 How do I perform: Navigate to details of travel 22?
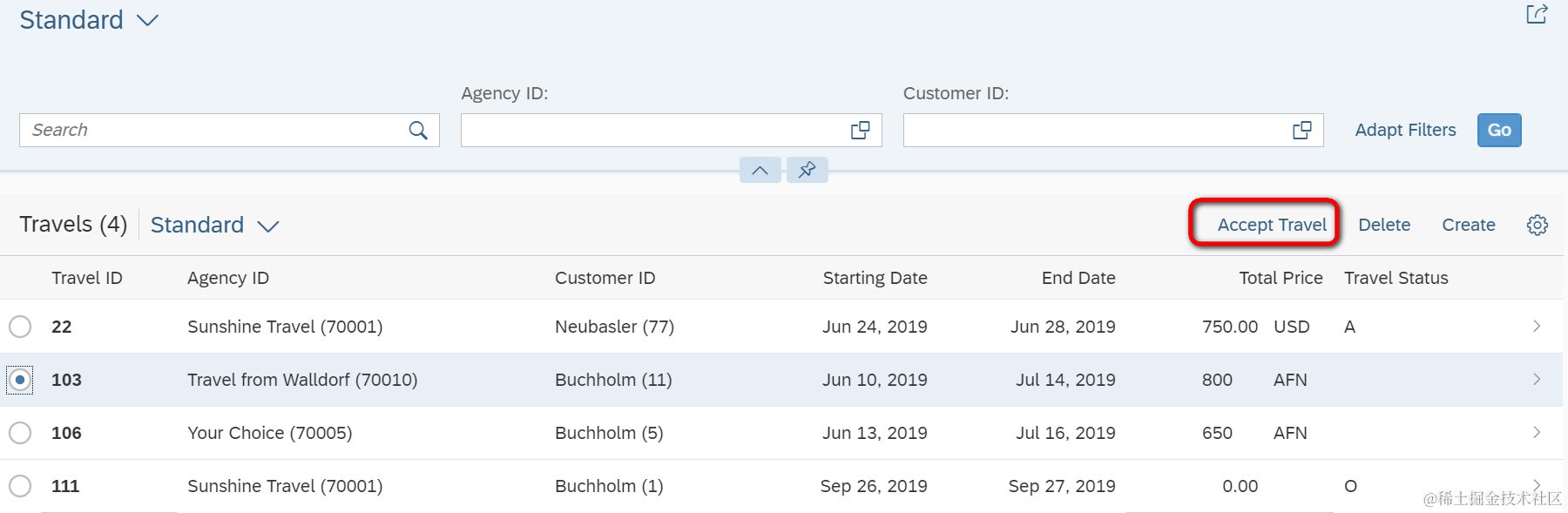[x=1537, y=327]
